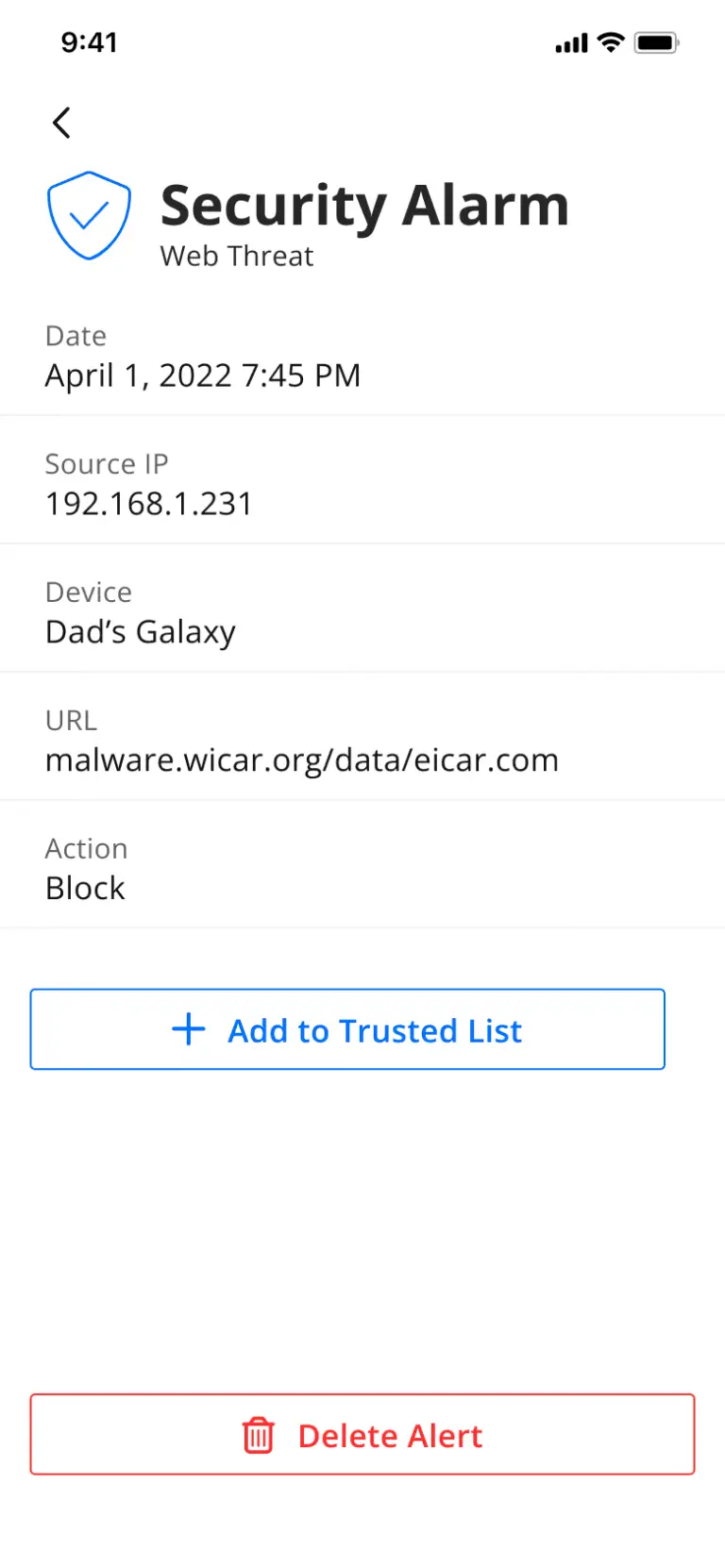Click the Action field label
The width and height of the screenshot is (725, 1568).
(x=86, y=849)
